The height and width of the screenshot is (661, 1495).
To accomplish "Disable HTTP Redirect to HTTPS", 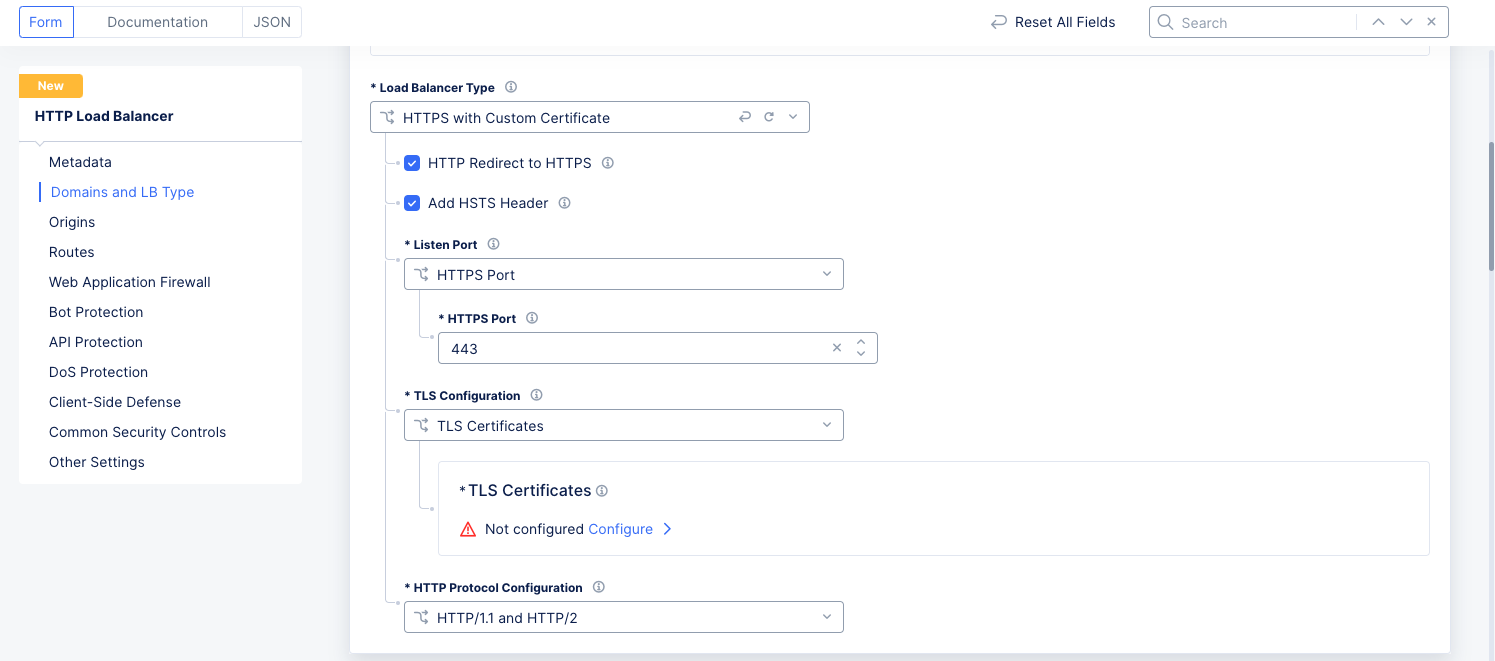I will [412, 162].
